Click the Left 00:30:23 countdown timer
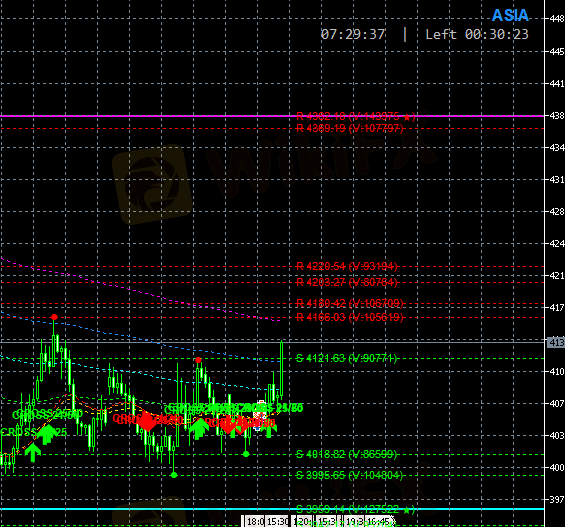 tap(477, 35)
